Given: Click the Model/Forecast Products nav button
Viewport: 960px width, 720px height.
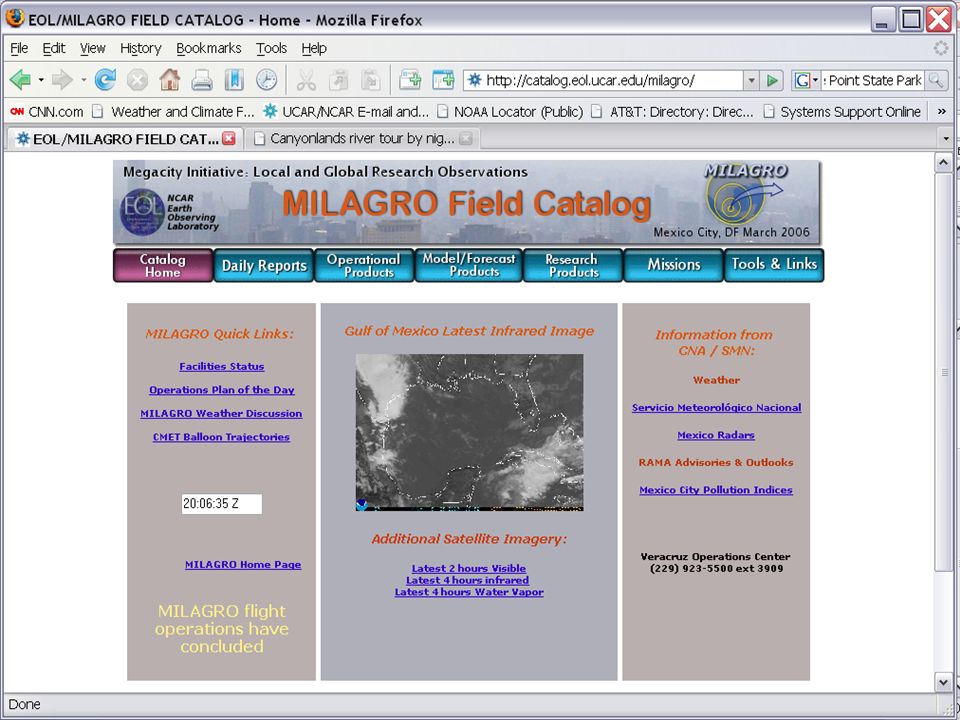Looking at the screenshot, I should pyautogui.click(x=469, y=265).
